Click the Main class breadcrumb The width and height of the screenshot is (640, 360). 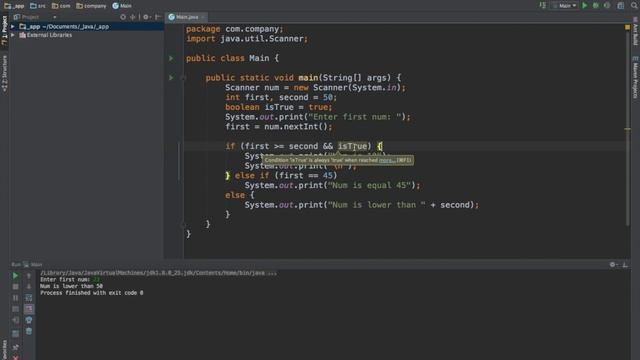[122, 6]
